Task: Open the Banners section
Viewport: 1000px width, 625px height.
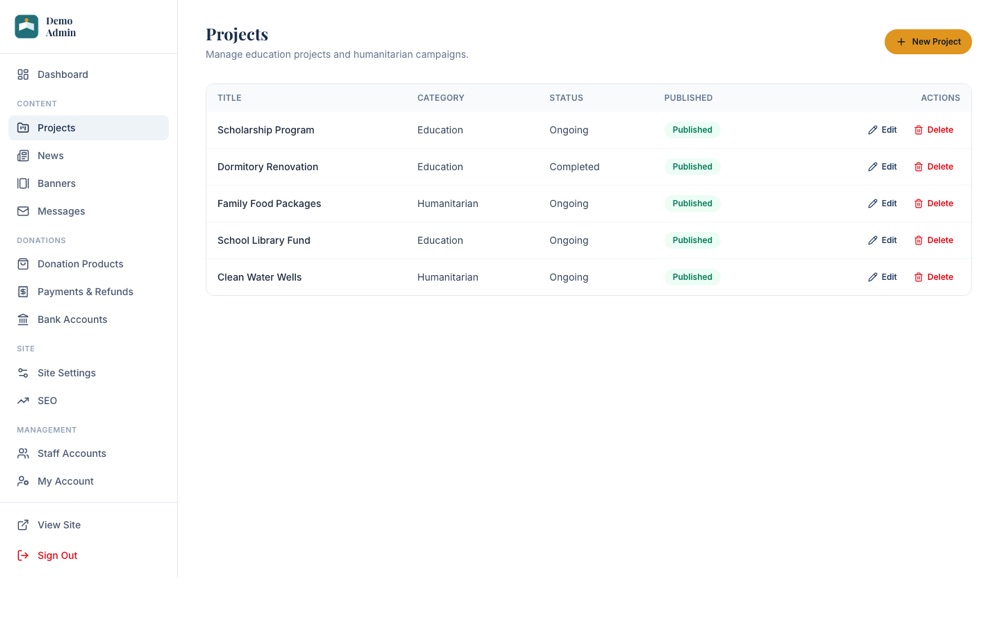Action: pos(89,184)
